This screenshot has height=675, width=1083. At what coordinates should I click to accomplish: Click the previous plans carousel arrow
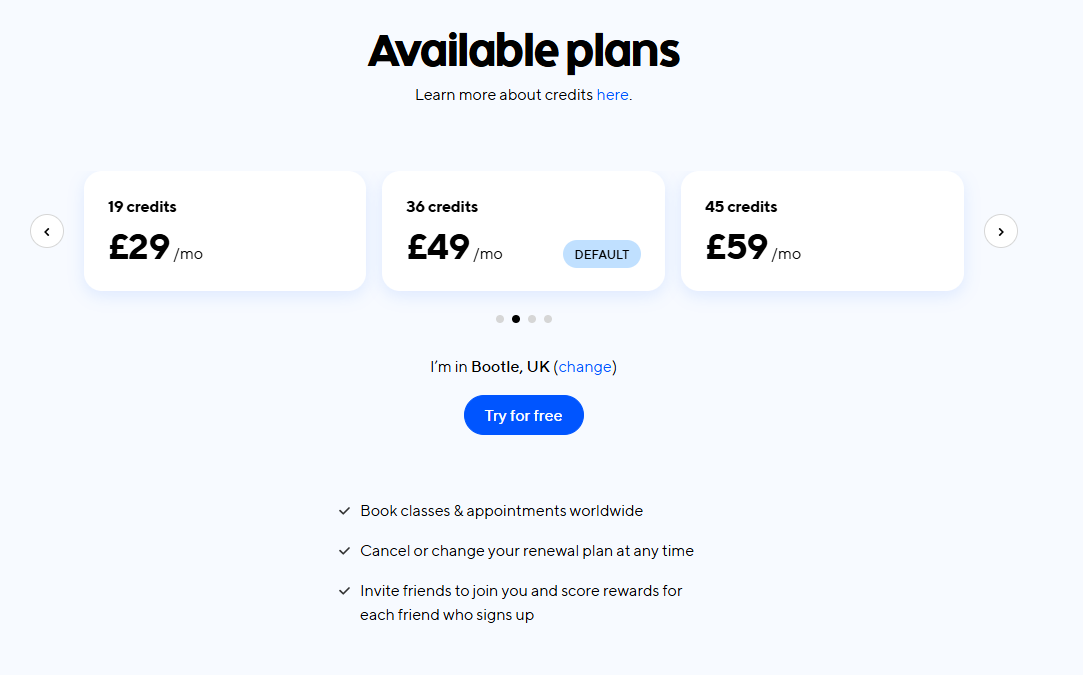coord(47,231)
